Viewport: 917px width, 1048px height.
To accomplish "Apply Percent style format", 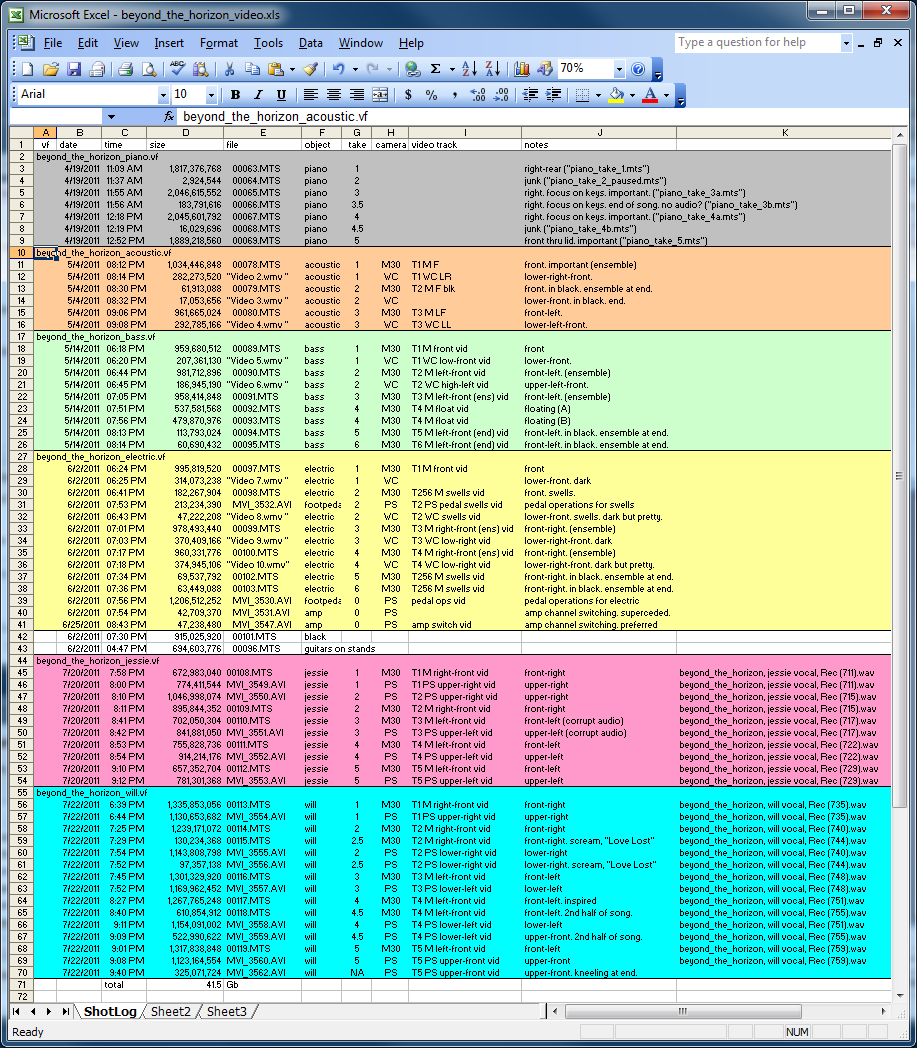I will (432, 95).
